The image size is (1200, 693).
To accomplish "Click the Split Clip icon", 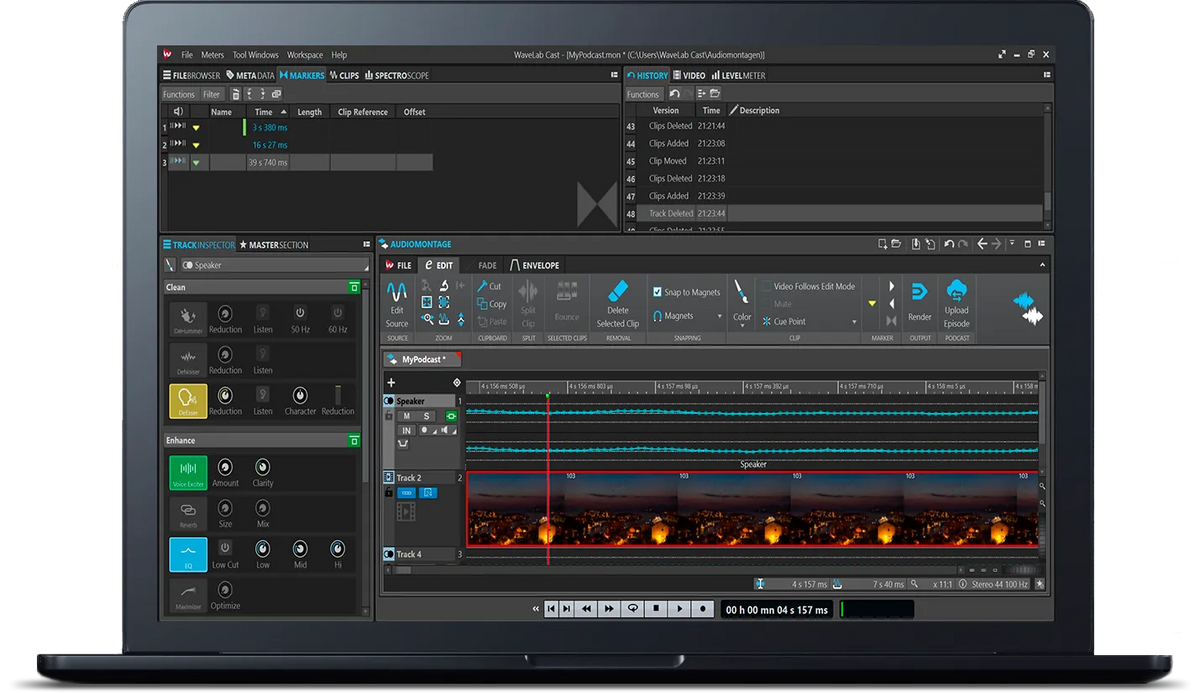I will tap(528, 292).
